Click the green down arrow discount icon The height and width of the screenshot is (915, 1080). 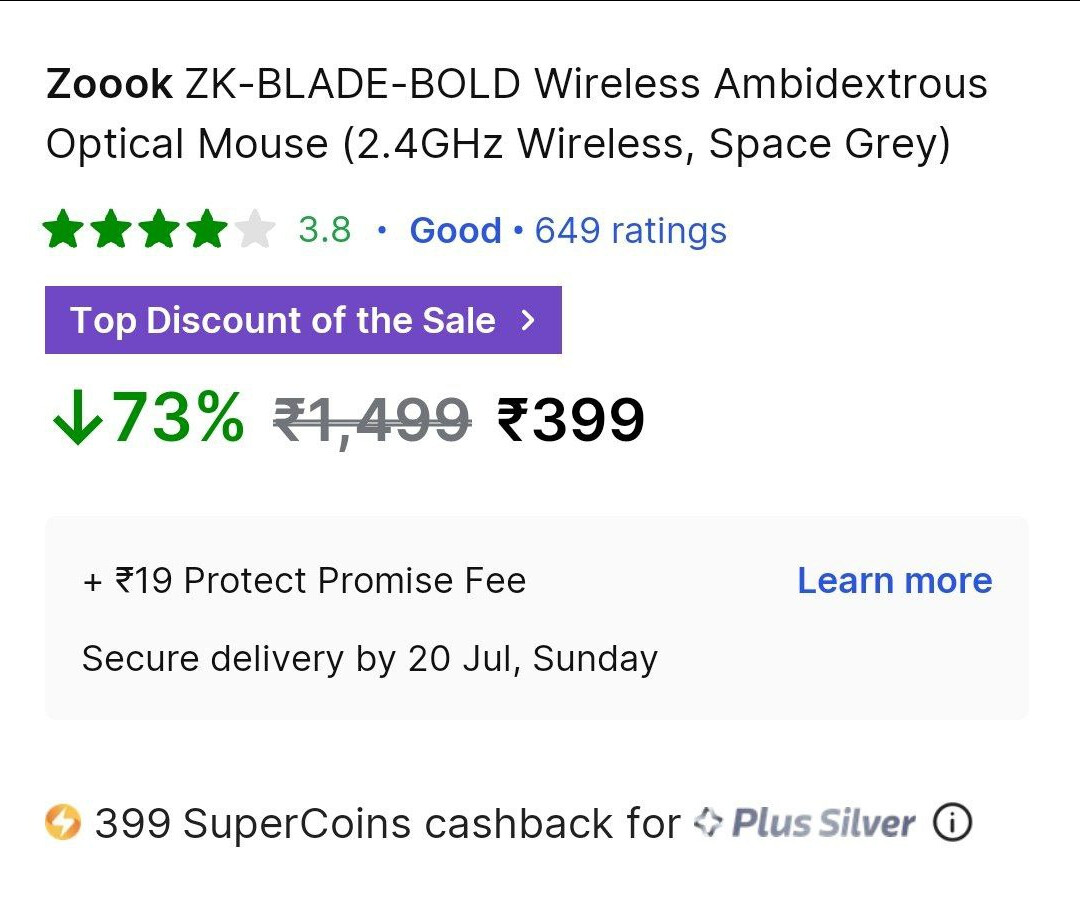(x=77, y=418)
